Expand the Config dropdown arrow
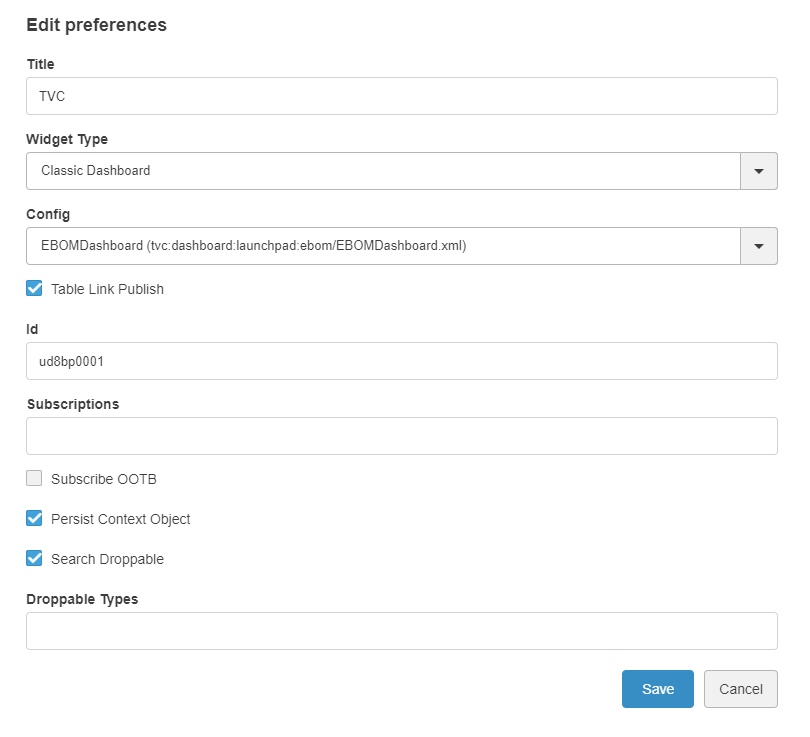Viewport: 810px width, 737px height. pyautogui.click(x=758, y=246)
